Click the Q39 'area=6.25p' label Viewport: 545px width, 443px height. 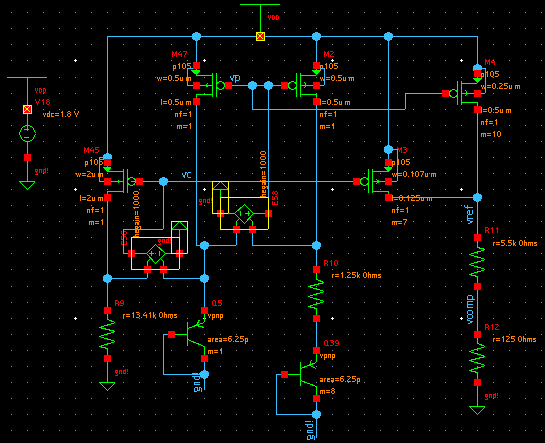pos(340,379)
